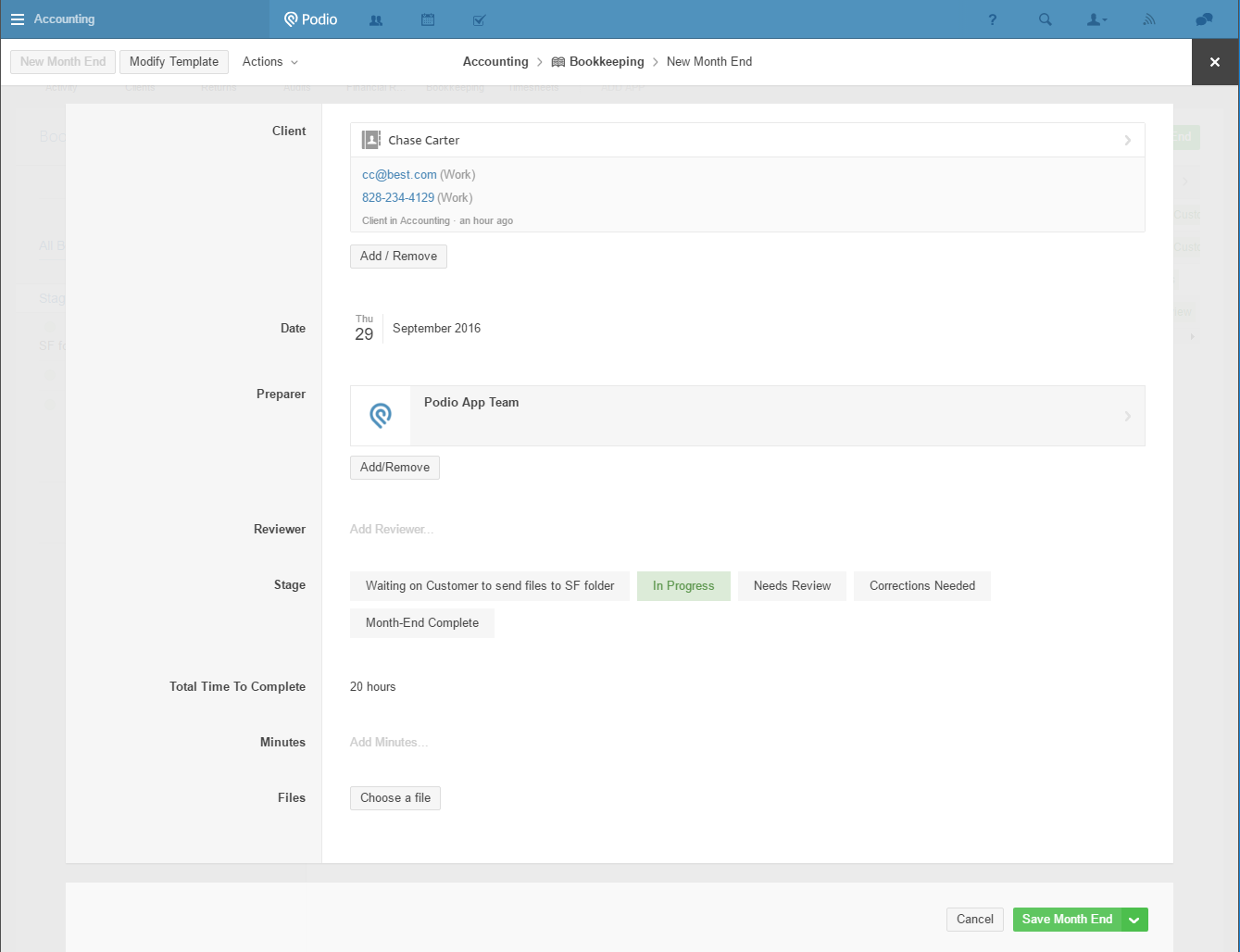Click the help question mark icon

click(993, 19)
